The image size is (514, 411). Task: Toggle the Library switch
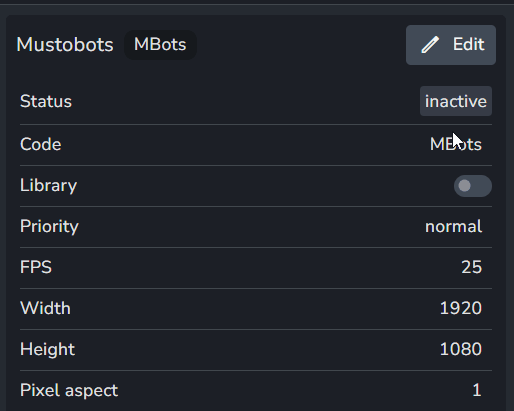pyautogui.click(x=473, y=186)
